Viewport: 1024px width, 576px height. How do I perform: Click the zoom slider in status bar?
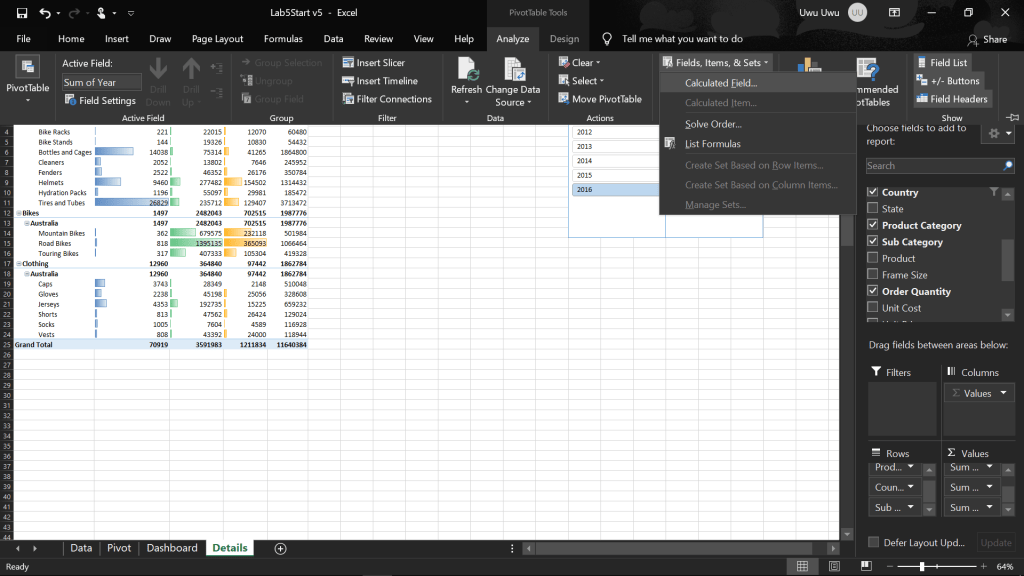coord(922,566)
